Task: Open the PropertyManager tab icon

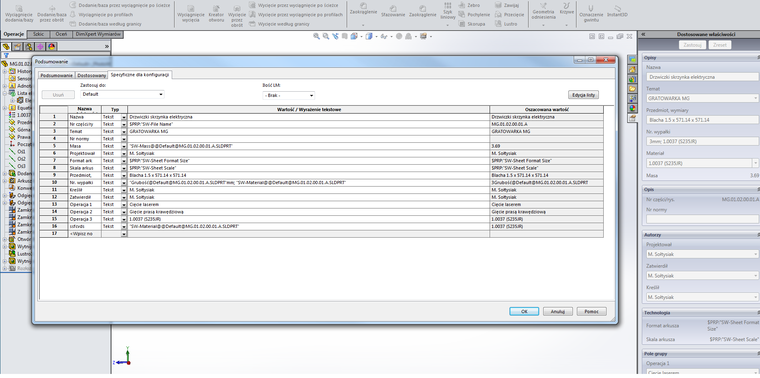Action: coord(17,47)
